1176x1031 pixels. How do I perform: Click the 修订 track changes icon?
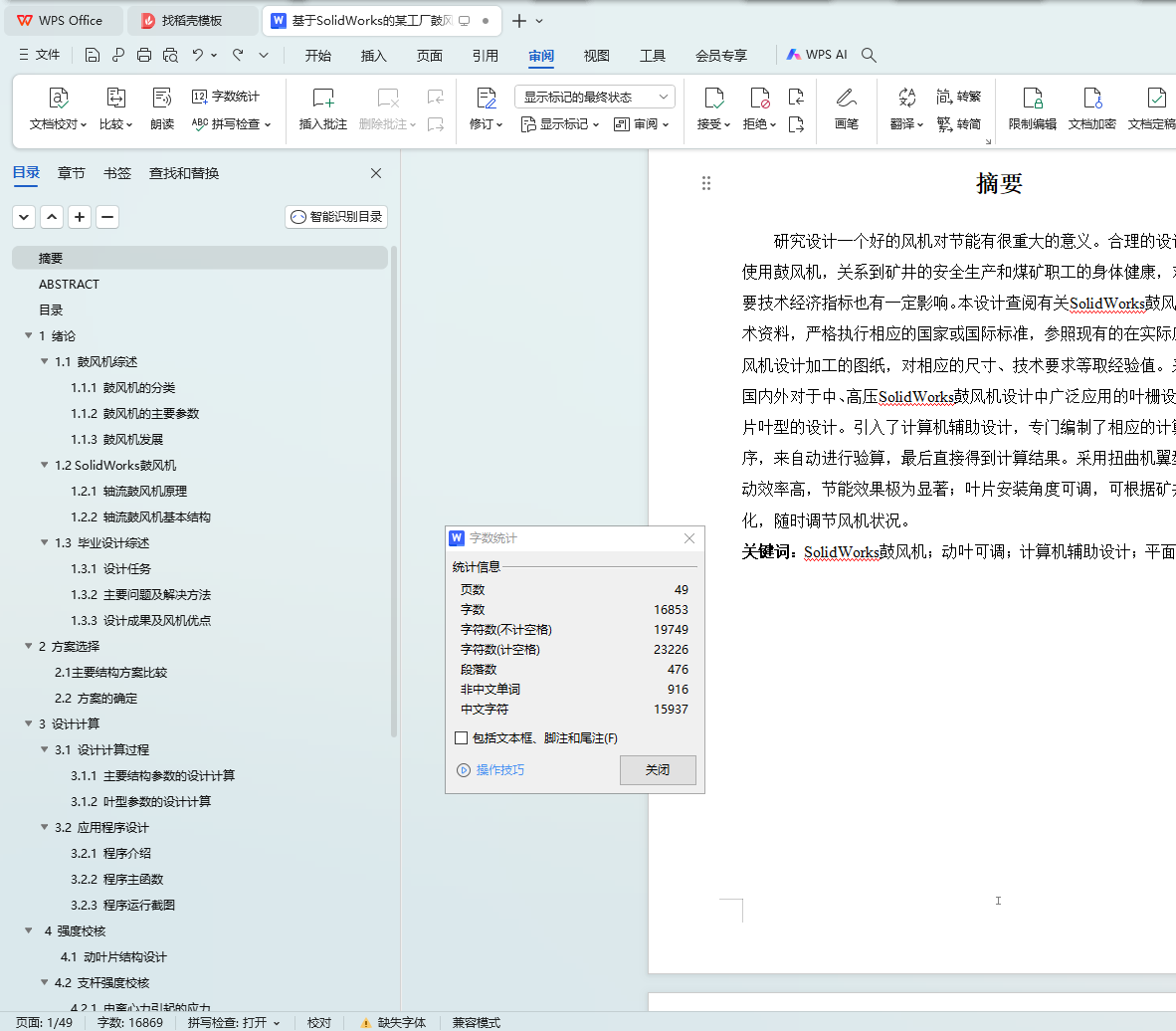pyautogui.click(x=487, y=99)
